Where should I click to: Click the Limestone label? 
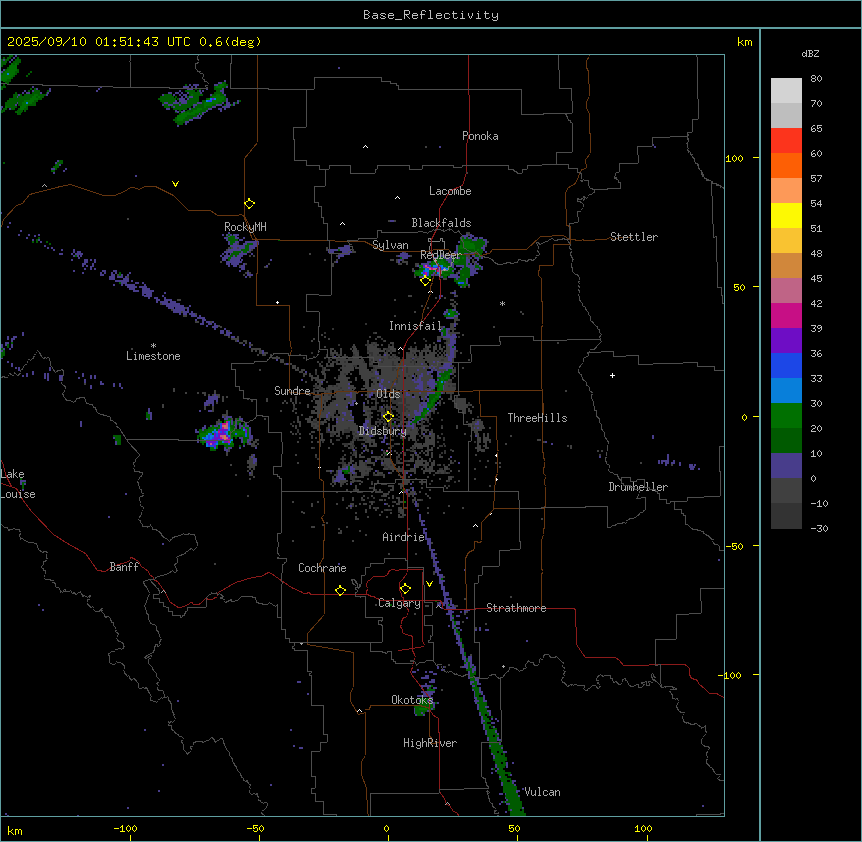click(153, 356)
